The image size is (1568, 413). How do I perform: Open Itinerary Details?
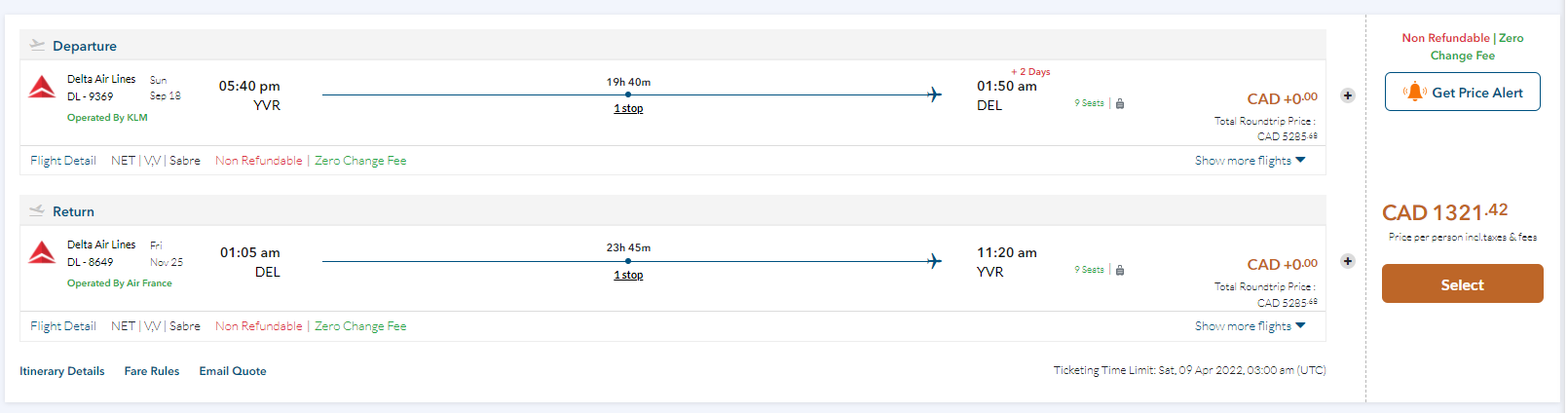[62, 371]
